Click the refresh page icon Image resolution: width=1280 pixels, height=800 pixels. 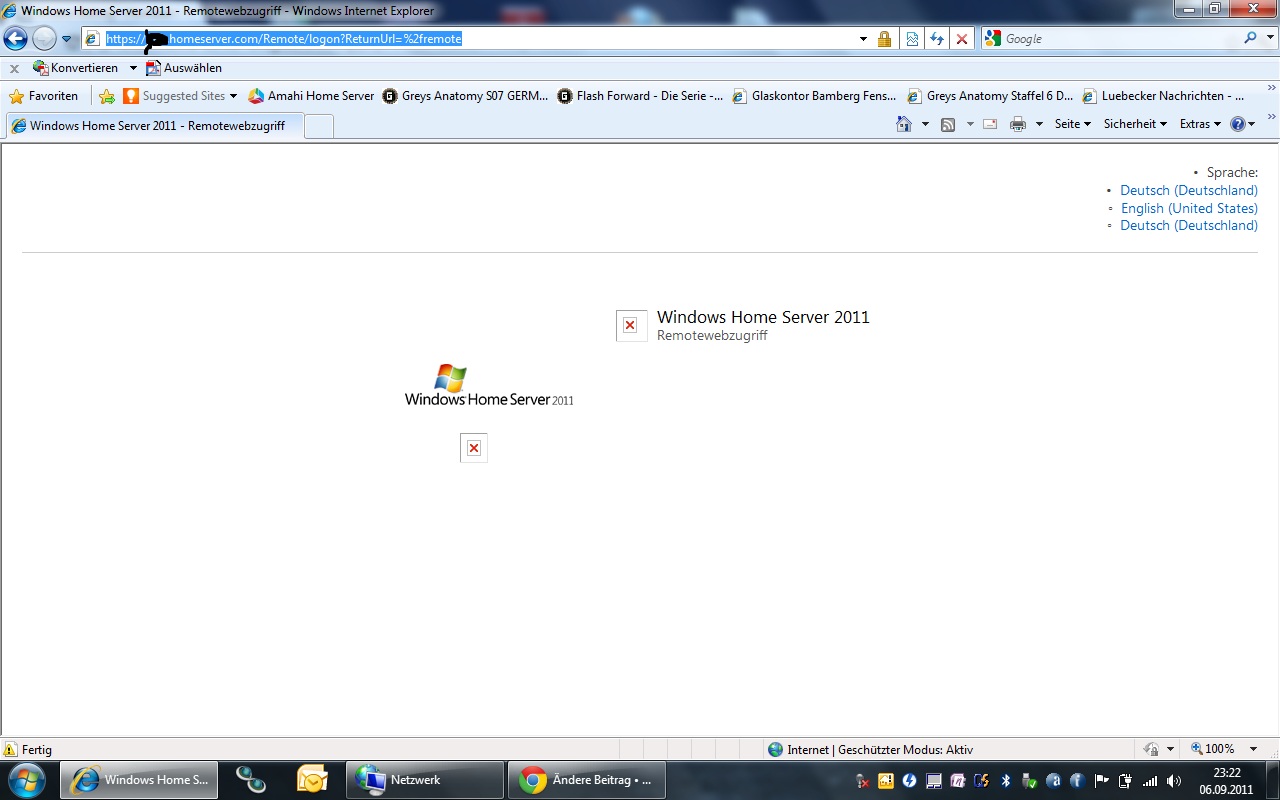click(937, 39)
